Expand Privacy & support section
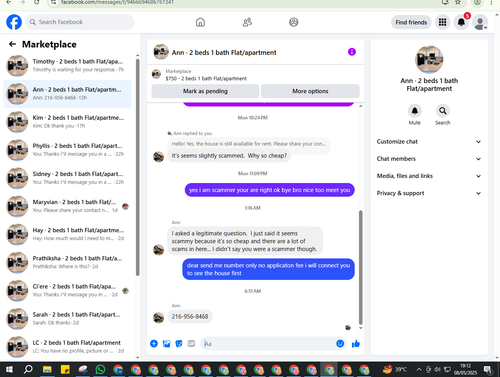 click(x=429, y=193)
